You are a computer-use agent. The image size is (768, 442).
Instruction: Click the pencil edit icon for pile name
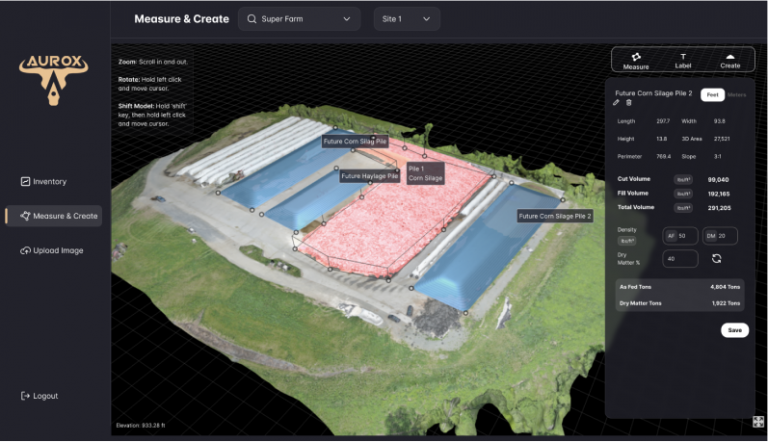pyautogui.click(x=617, y=103)
